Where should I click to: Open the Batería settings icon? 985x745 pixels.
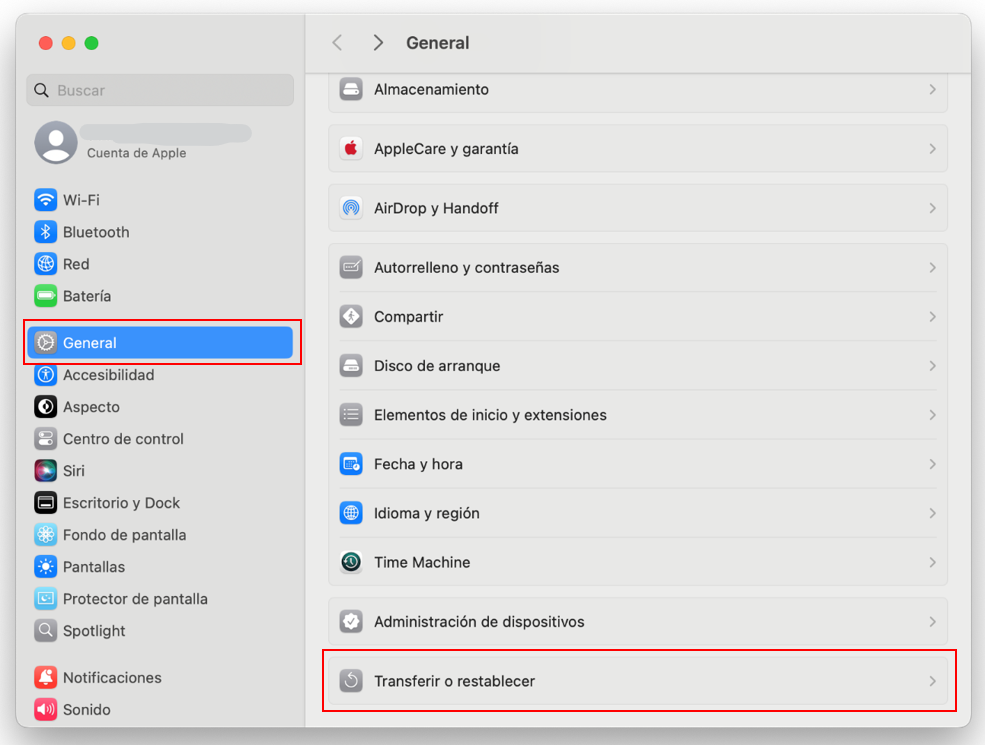point(46,296)
